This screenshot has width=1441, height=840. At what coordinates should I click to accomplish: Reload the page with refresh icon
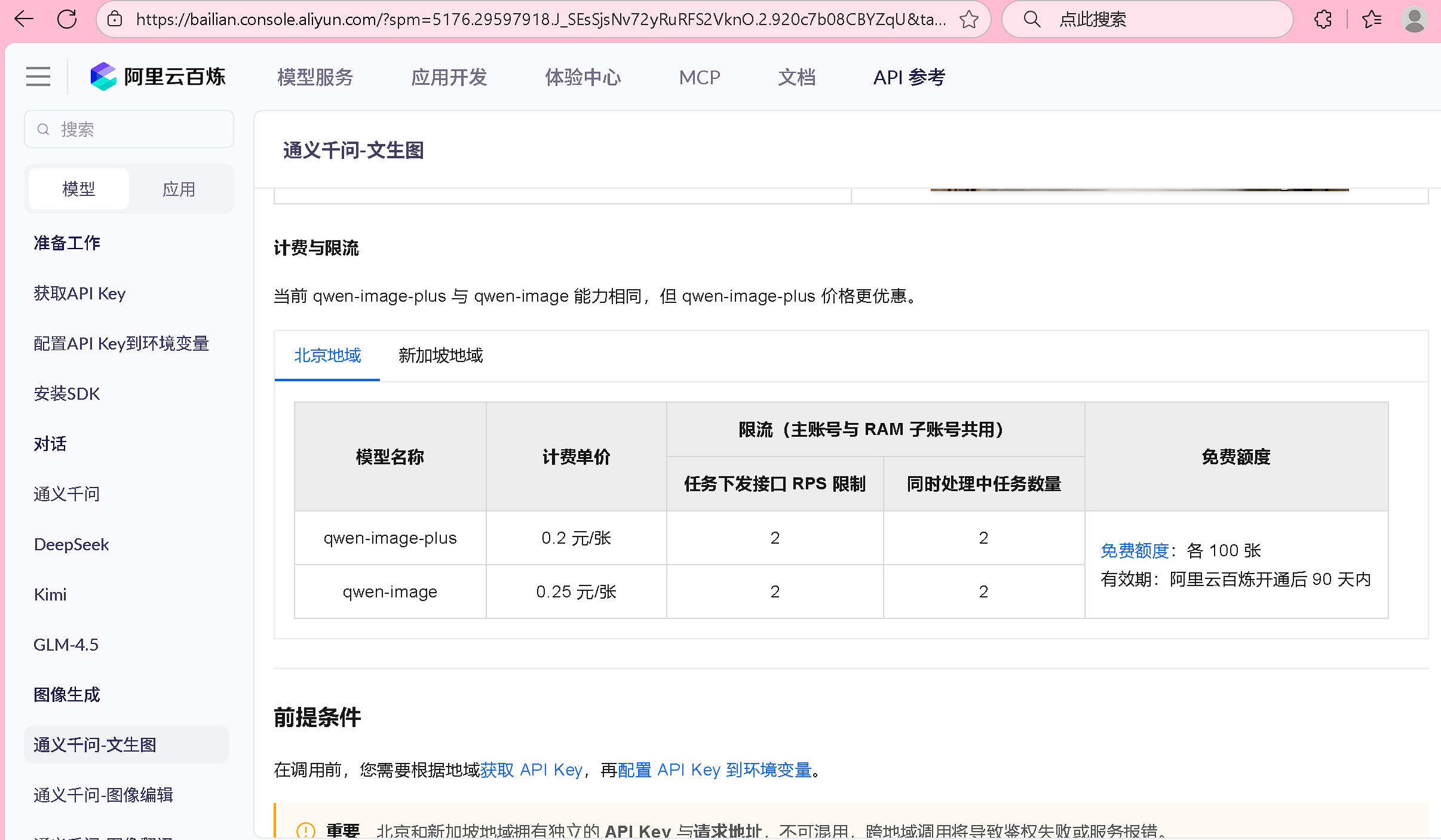67,19
